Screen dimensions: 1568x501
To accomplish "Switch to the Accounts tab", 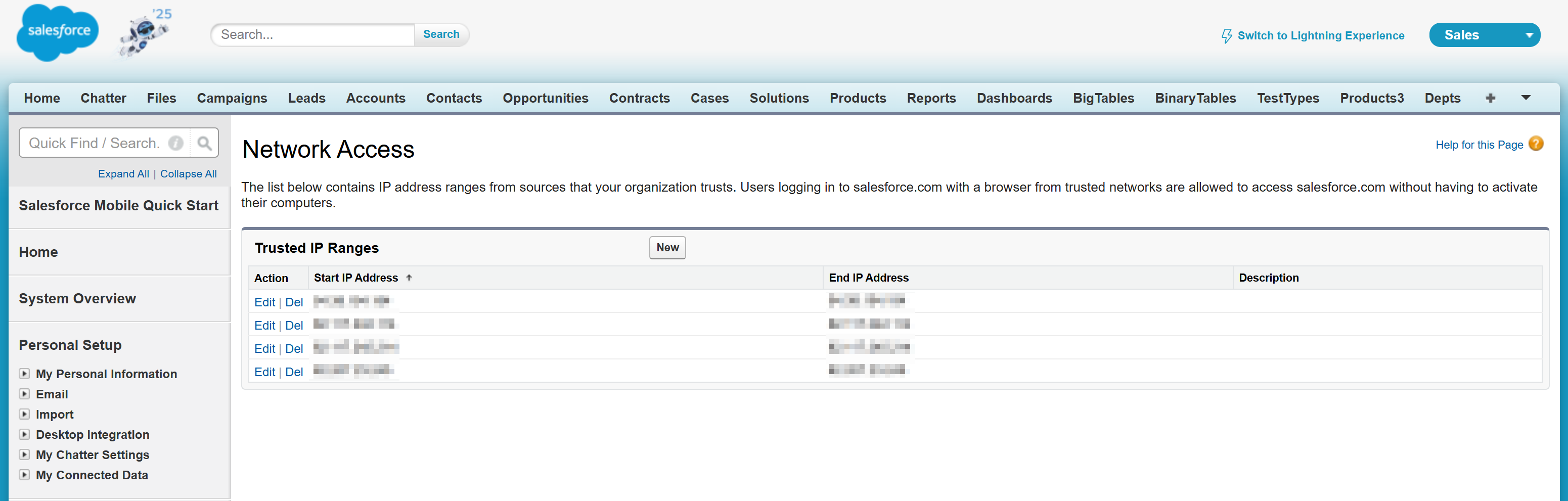I will [x=376, y=98].
